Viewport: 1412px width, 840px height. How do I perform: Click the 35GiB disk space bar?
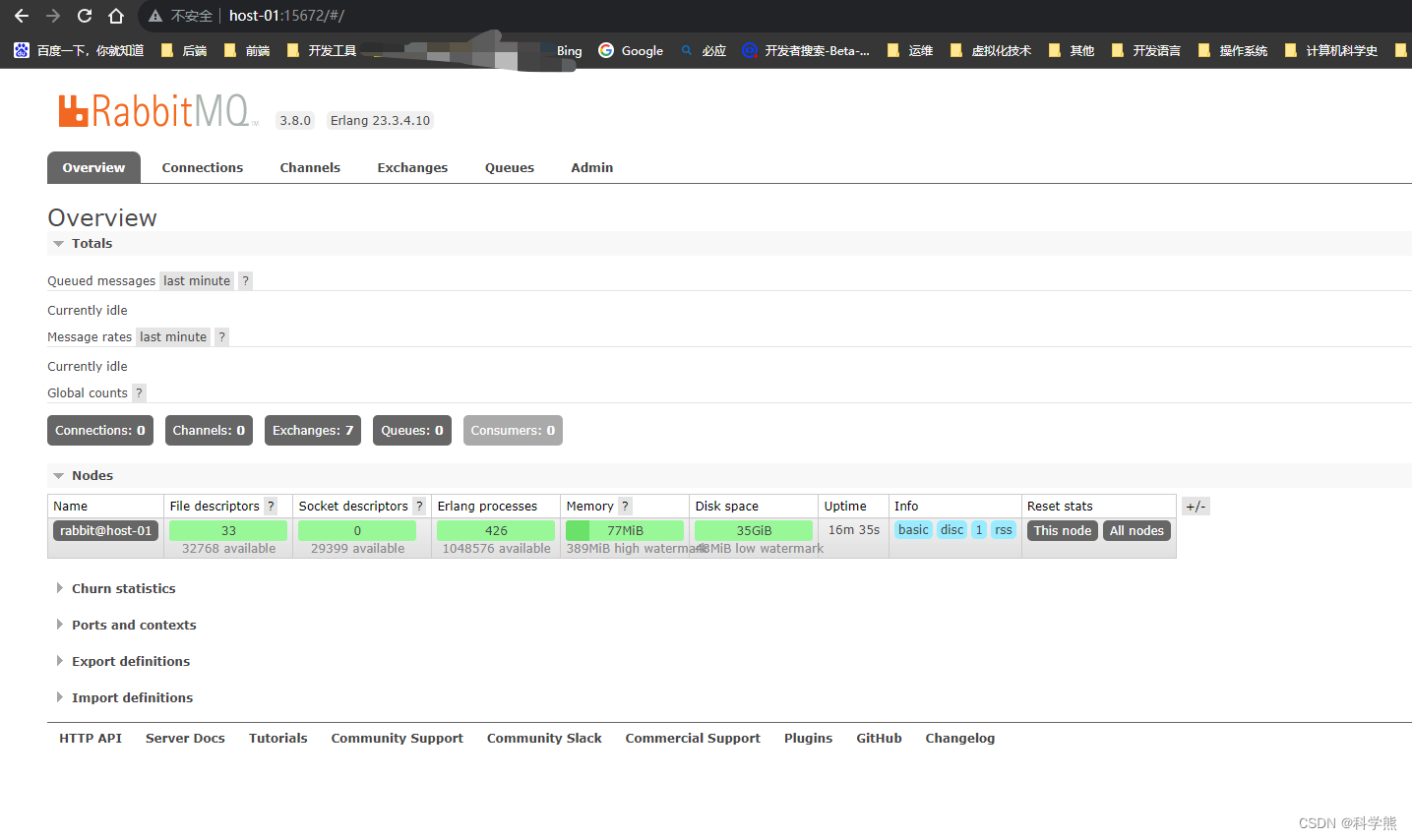tap(754, 531)
